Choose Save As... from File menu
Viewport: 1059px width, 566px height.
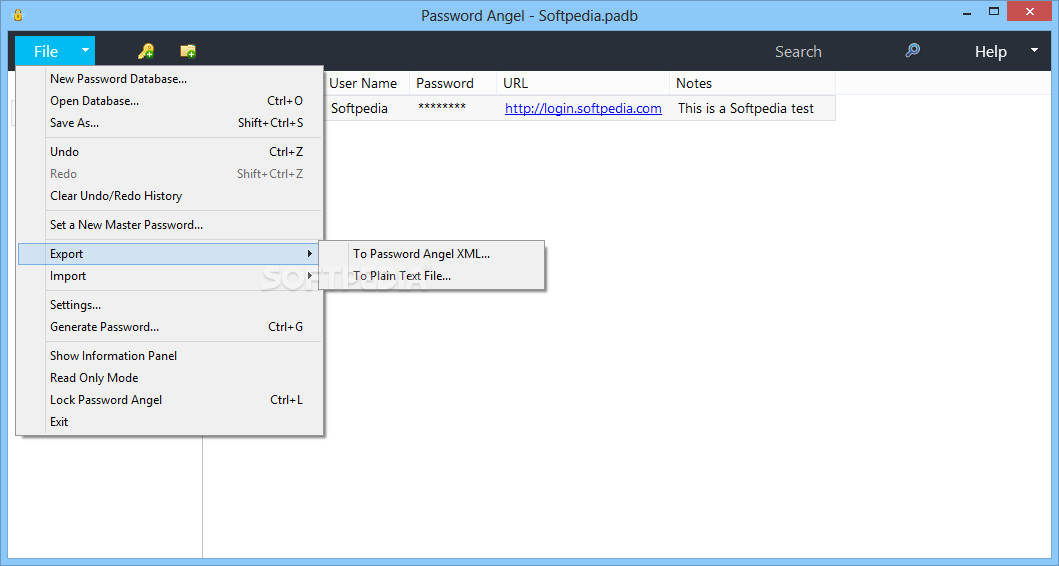[170, 123]
